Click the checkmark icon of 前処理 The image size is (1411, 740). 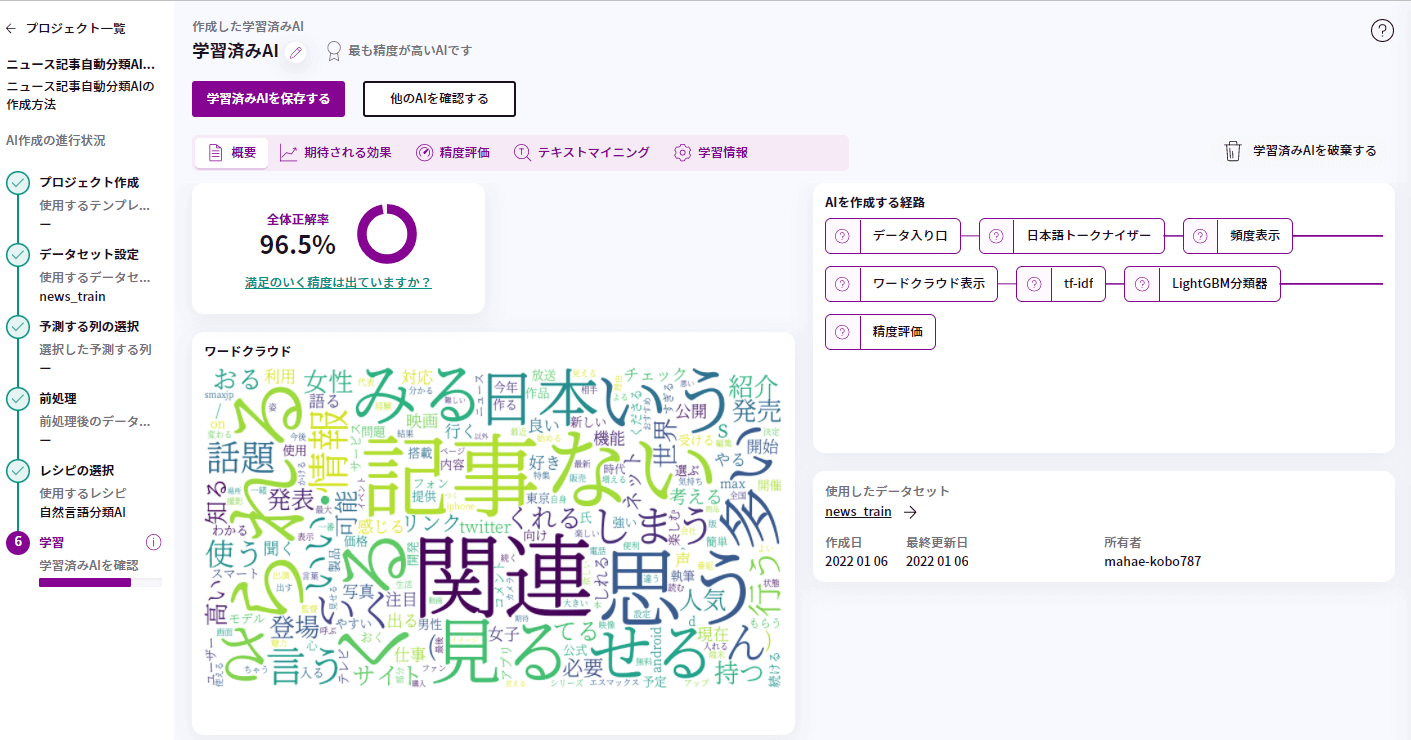tap(18, 399)
